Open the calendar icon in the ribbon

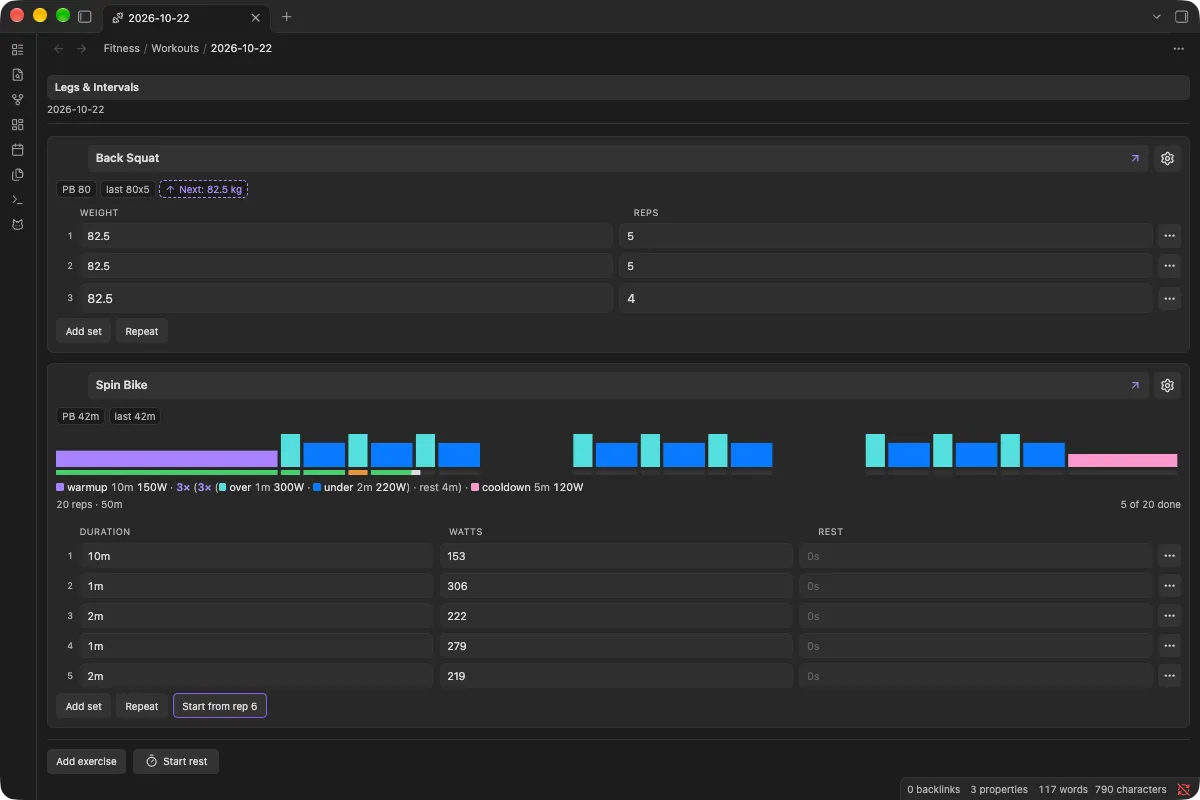coord(17,149)
